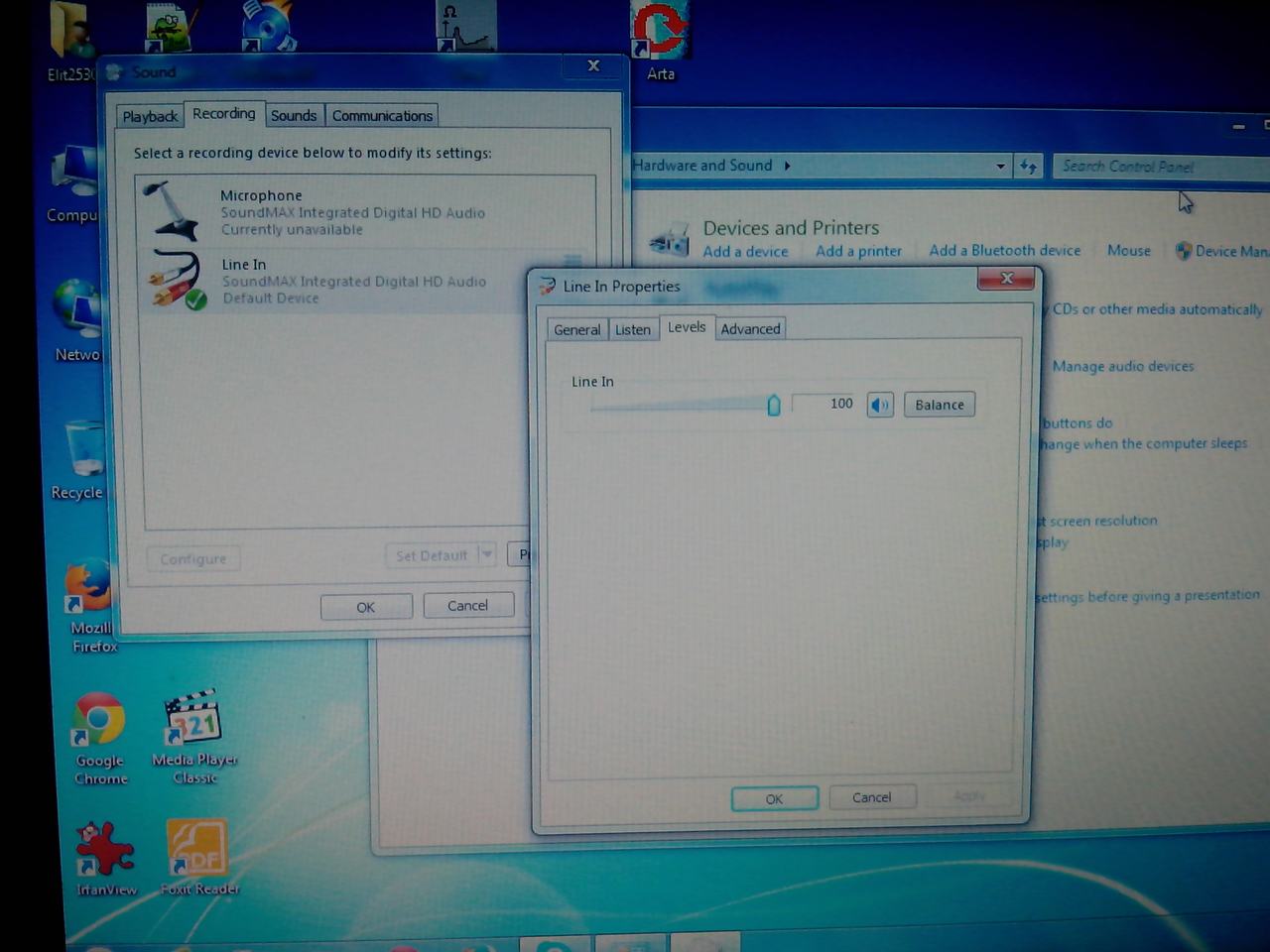Minimize the Control Panel window
This screenshot has width=1270, height=952.
click(1238, 127)
